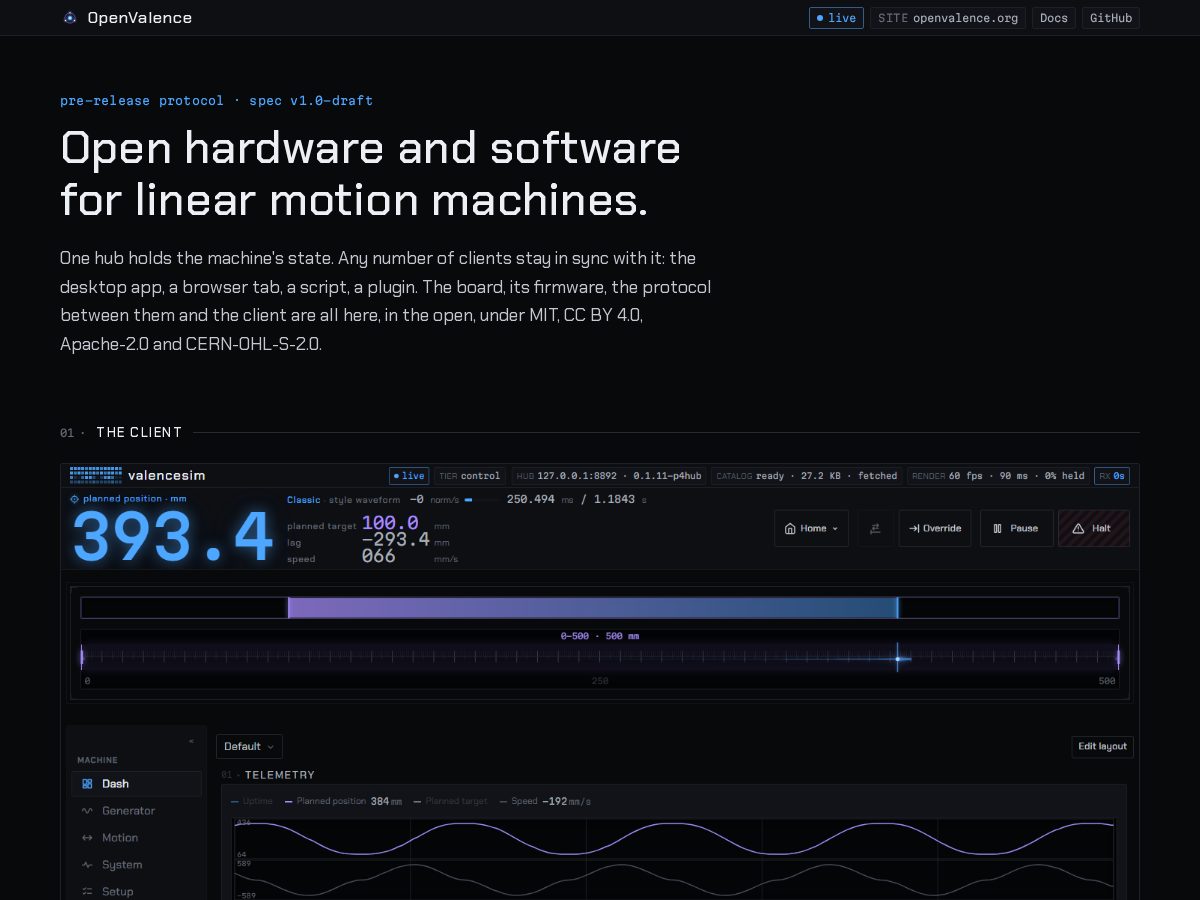Click the planned position crosshair icon
The width and height of the screenshot is (1200, 900).
(x=74, y=499)
